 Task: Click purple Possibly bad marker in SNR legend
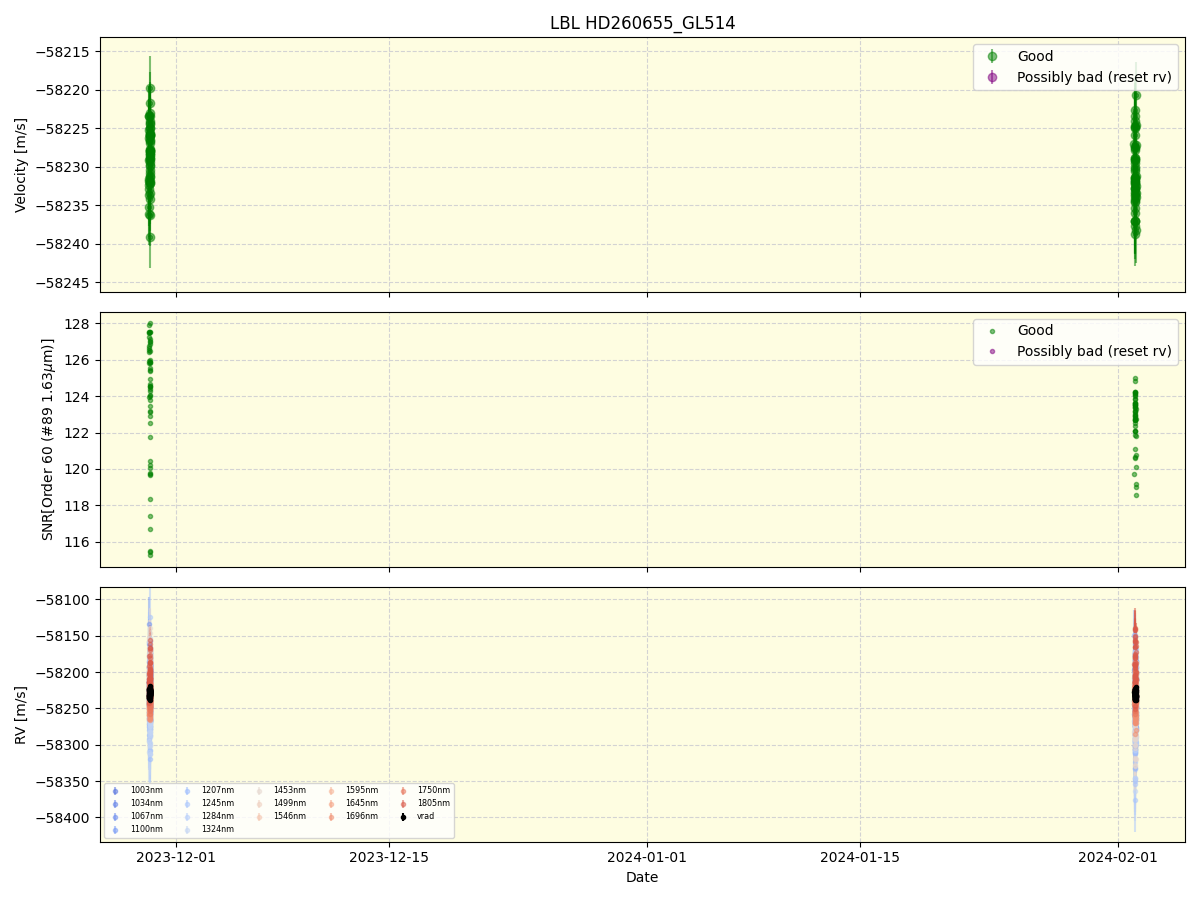[x=992, y=352]
